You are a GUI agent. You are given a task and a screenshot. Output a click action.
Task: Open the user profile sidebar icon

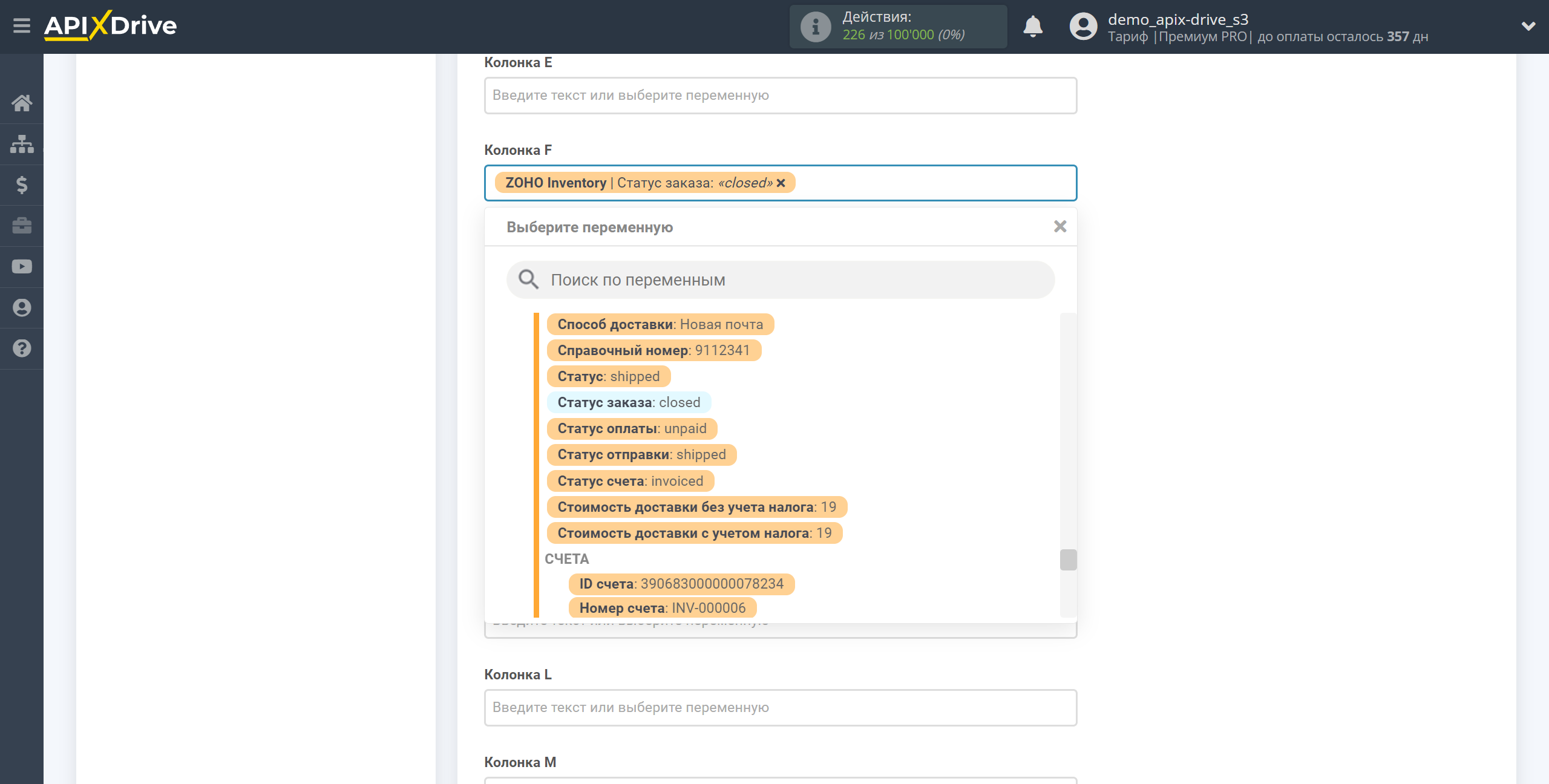22,308
